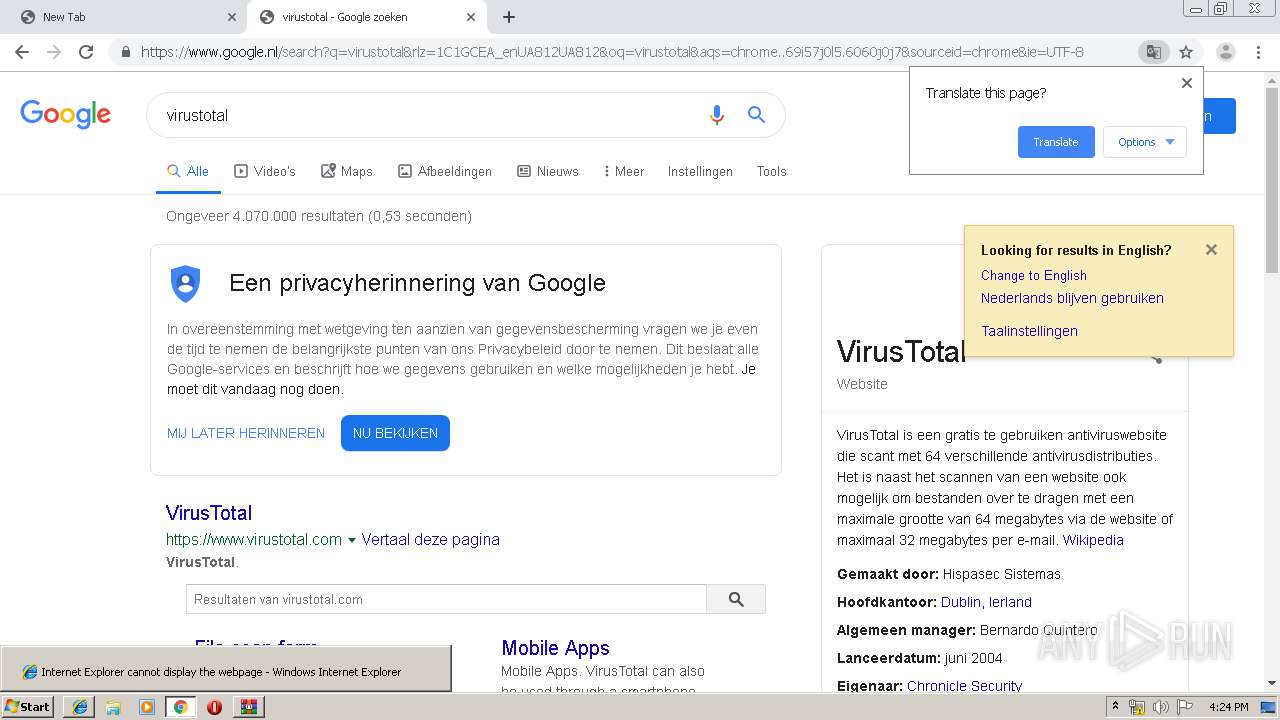
Task: Open a new browser tab with plus
Action: 509,17
